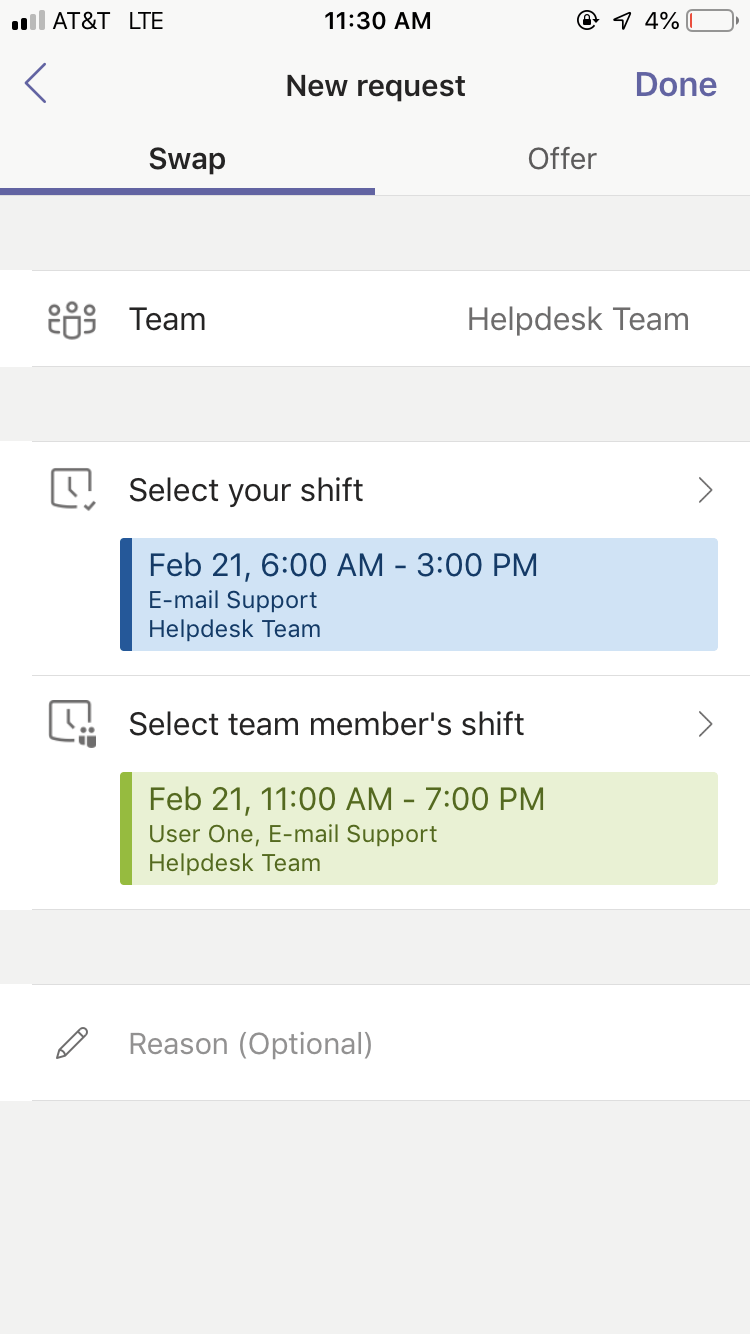Image resolution: width=750 pixels, height=1334 pixels.
Task: Select User One's green 11:00 AM shift card
Action: [x=418, y=829]
